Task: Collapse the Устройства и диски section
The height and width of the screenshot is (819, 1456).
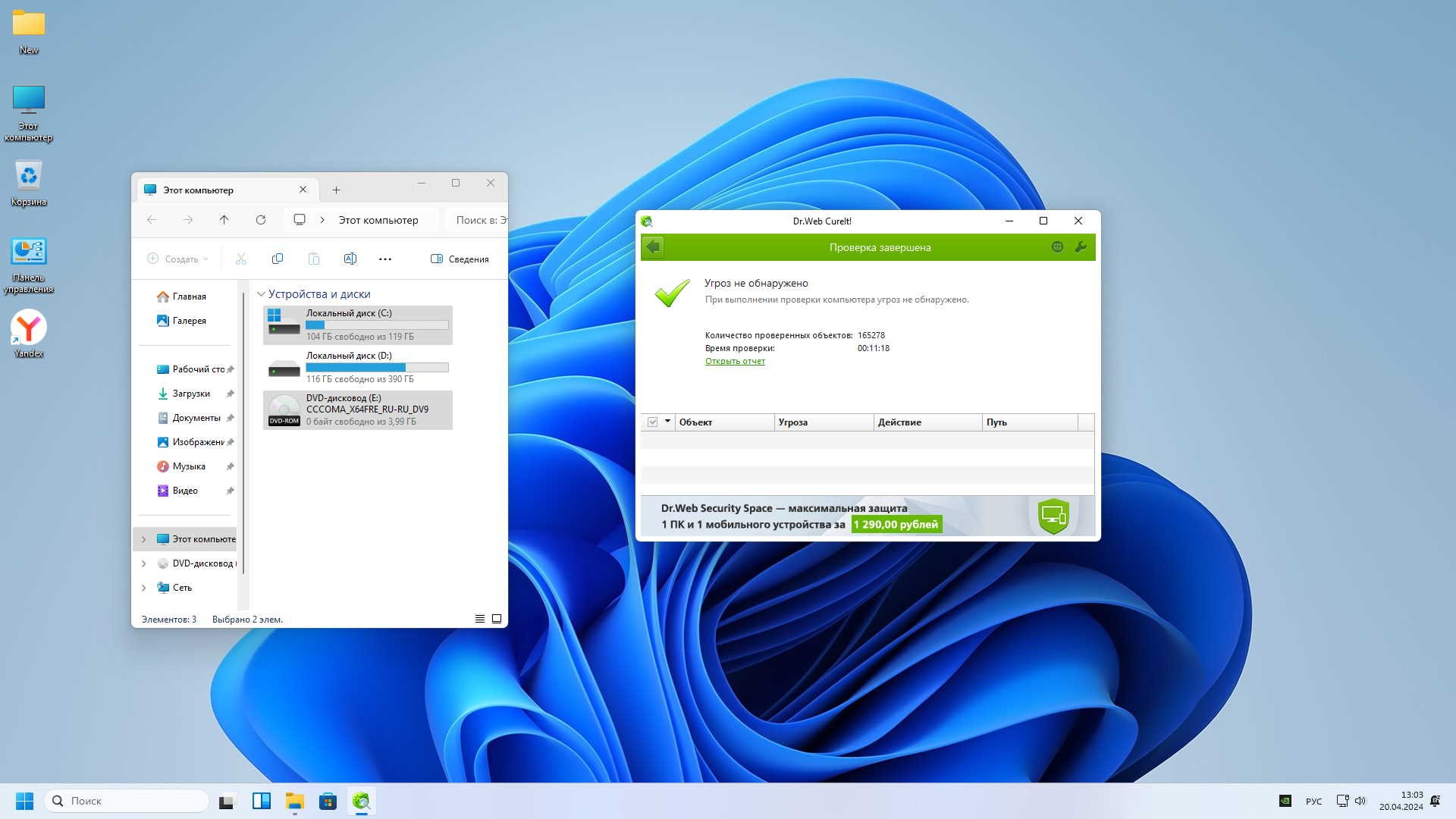Action: [x=261, y=294]
